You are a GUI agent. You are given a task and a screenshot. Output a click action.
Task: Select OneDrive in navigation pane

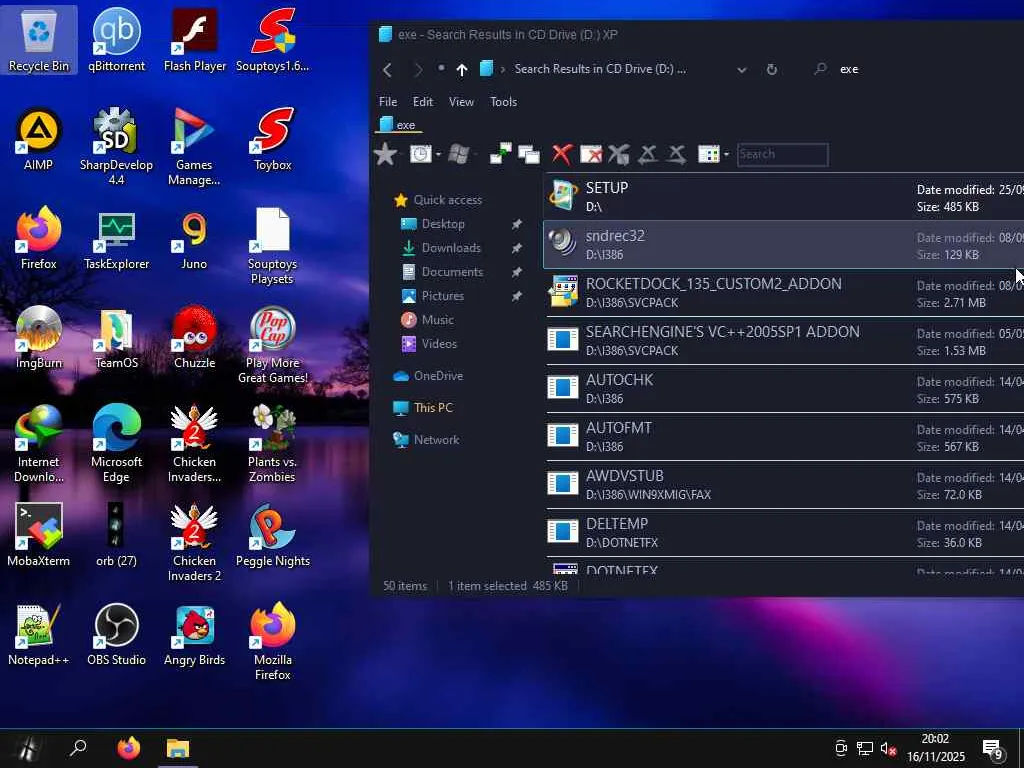[438, 376]
